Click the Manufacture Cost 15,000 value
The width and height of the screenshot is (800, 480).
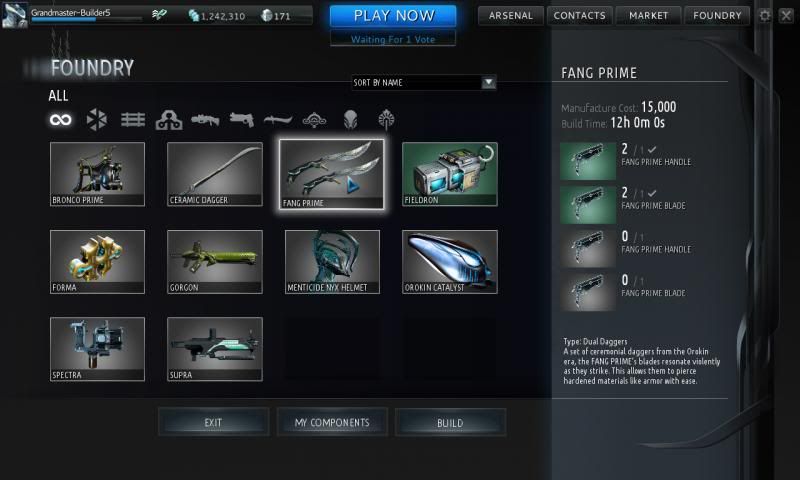[659, 107]
